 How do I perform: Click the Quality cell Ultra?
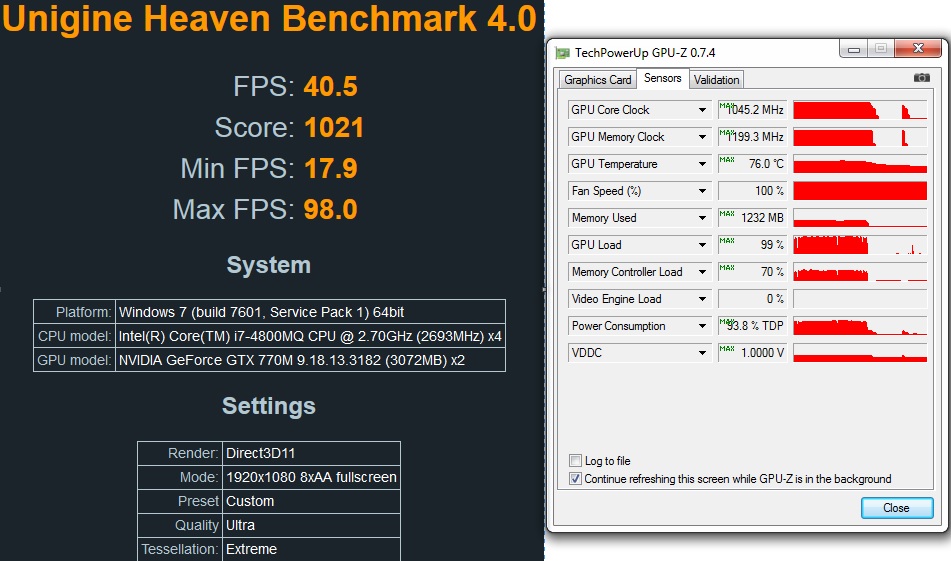pyautogui.click(x=311, y=525)
